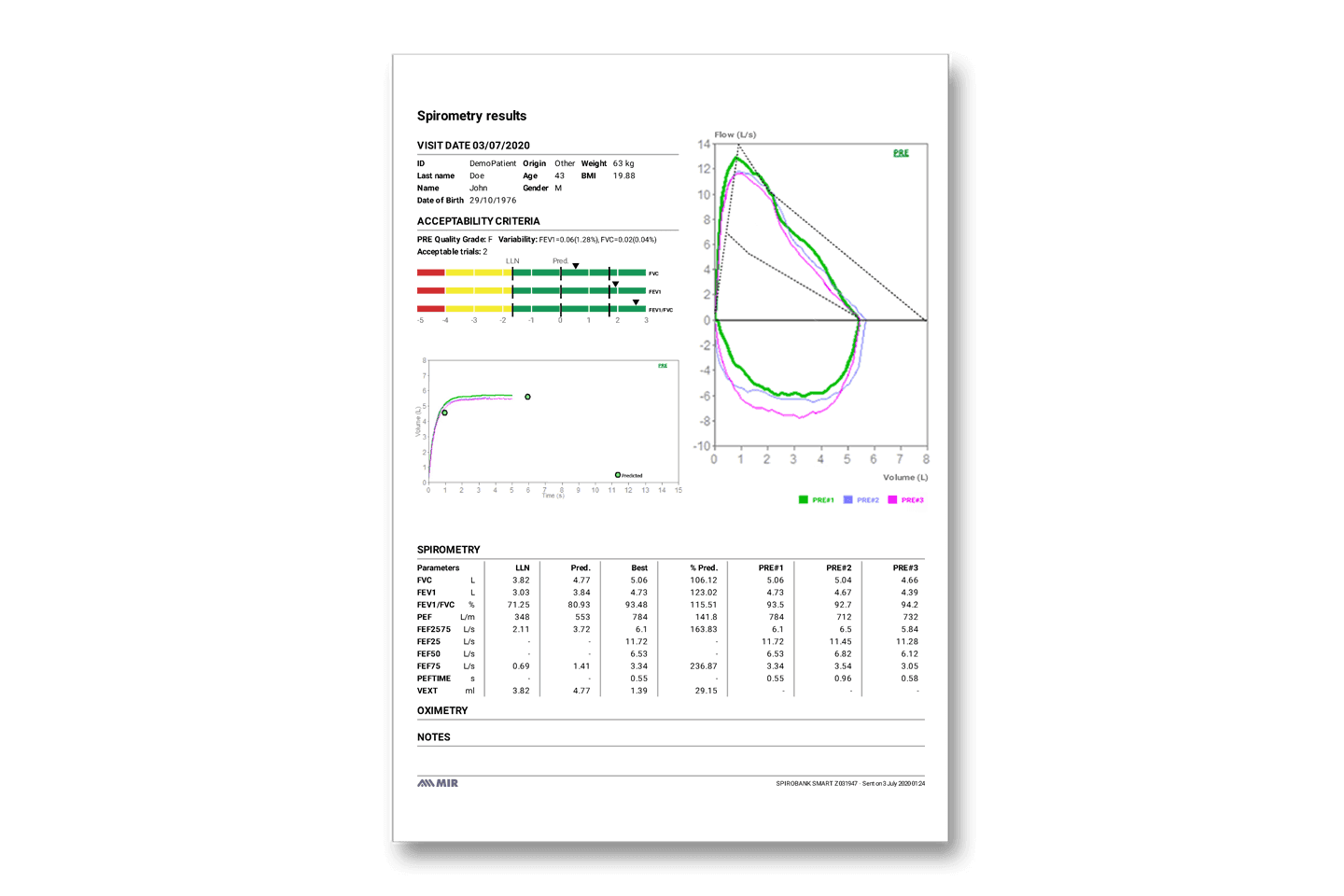This screenshot has height=896, width=1344.
Task: Click the PEFTIME PRE#2 value '0.96'
Action: [x=842, y=679]
